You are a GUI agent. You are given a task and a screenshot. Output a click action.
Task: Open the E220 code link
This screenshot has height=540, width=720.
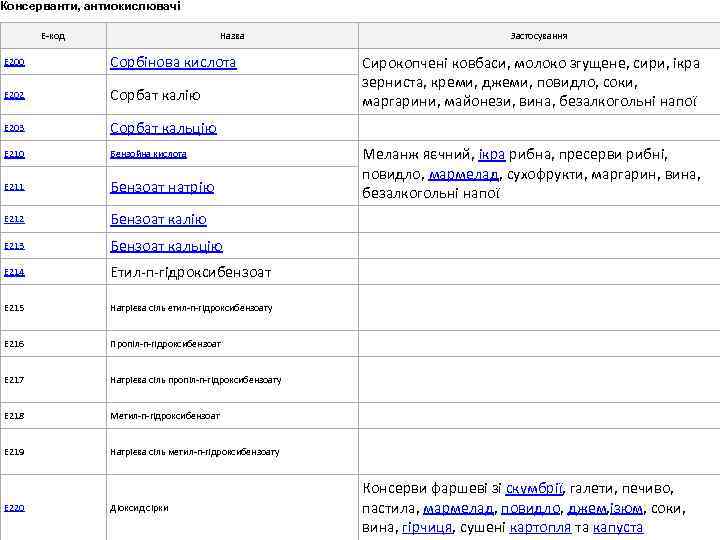pyautogui.click(x=14, y=507)
